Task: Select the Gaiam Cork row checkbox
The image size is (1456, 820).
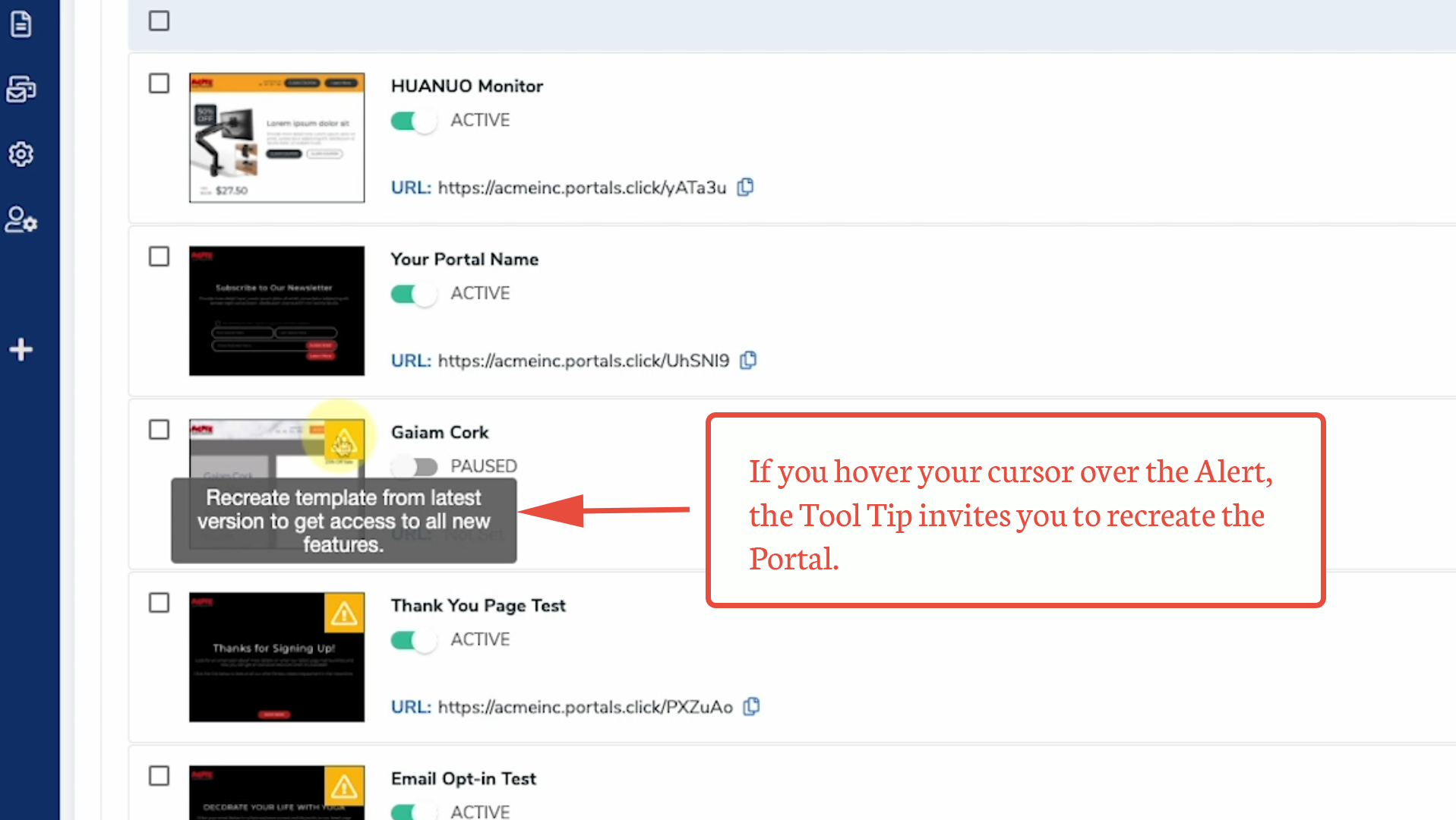Action: click(x=159, y=430)
